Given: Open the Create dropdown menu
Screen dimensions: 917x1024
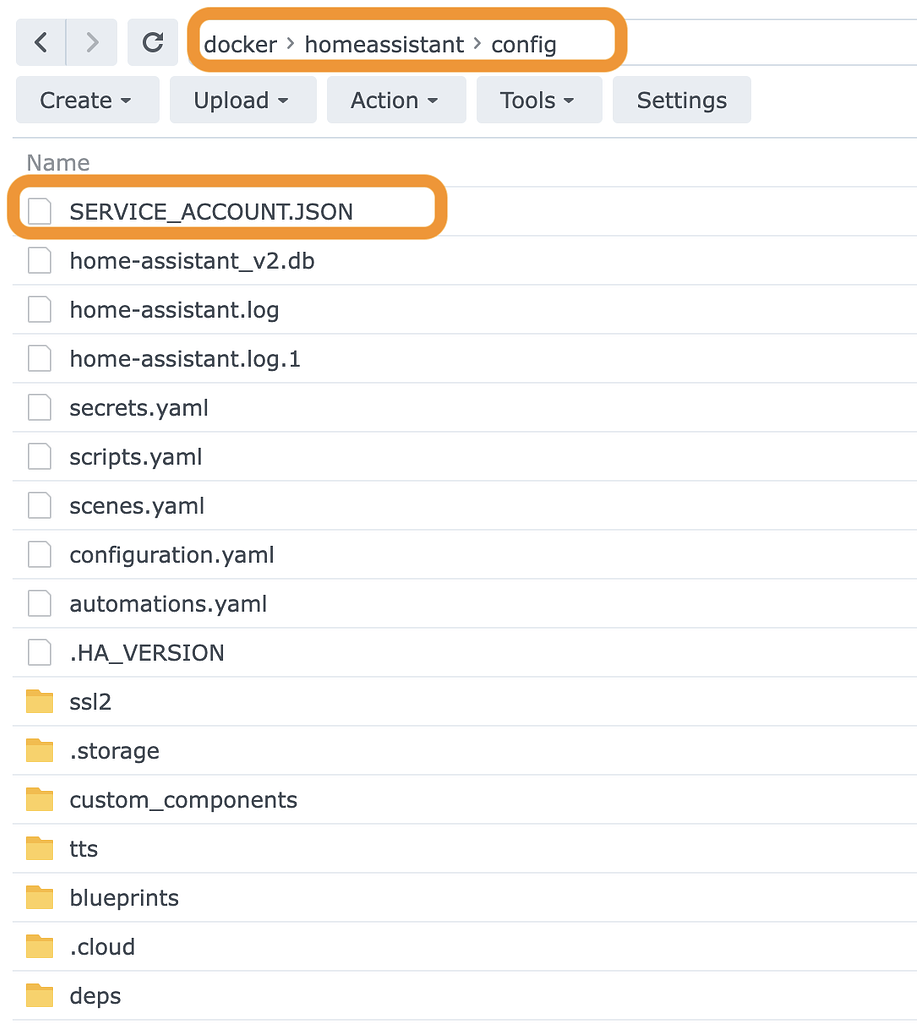Looking at the screenshot, I should pos(87,100).
